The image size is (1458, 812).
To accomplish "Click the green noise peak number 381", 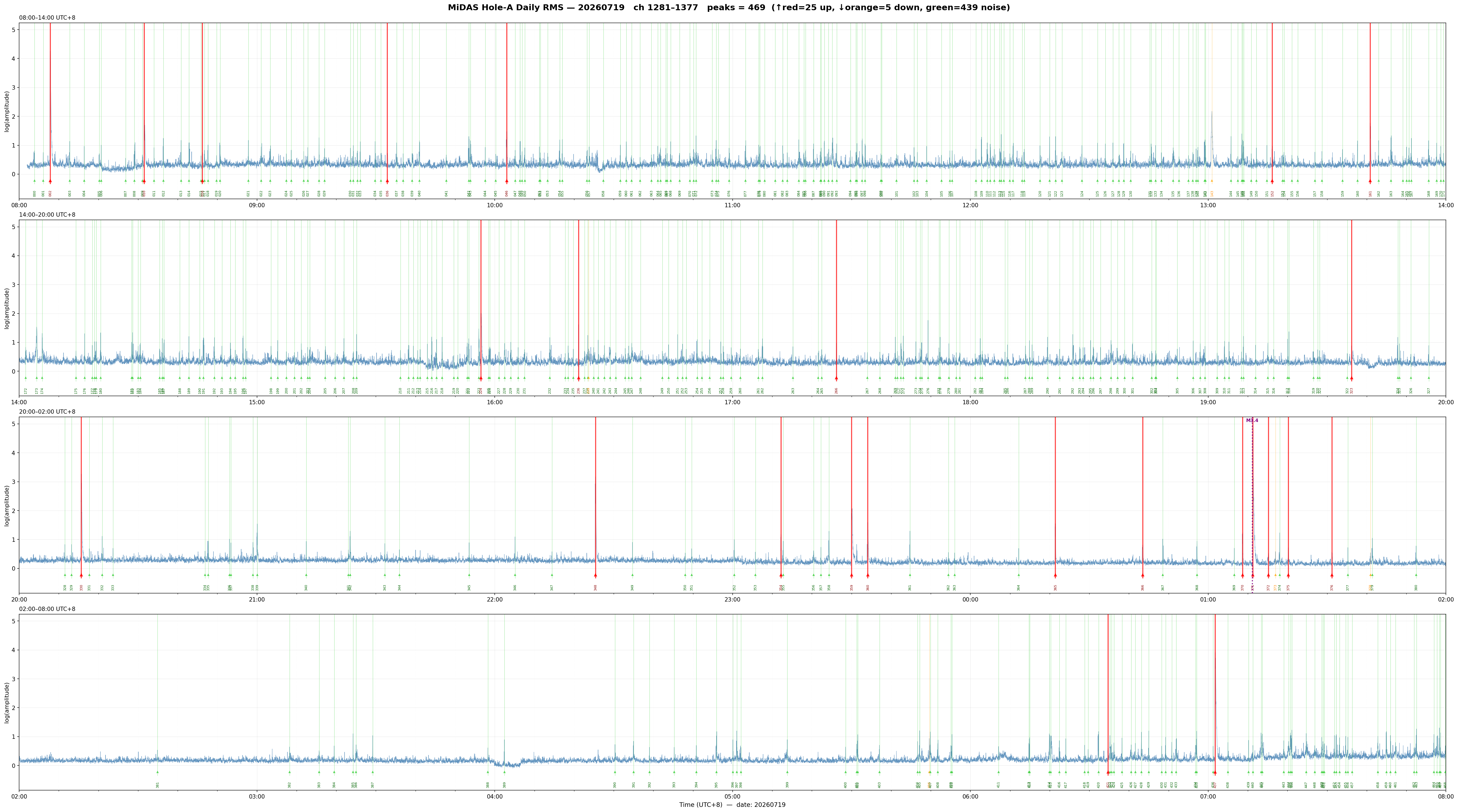I will 158,785.
